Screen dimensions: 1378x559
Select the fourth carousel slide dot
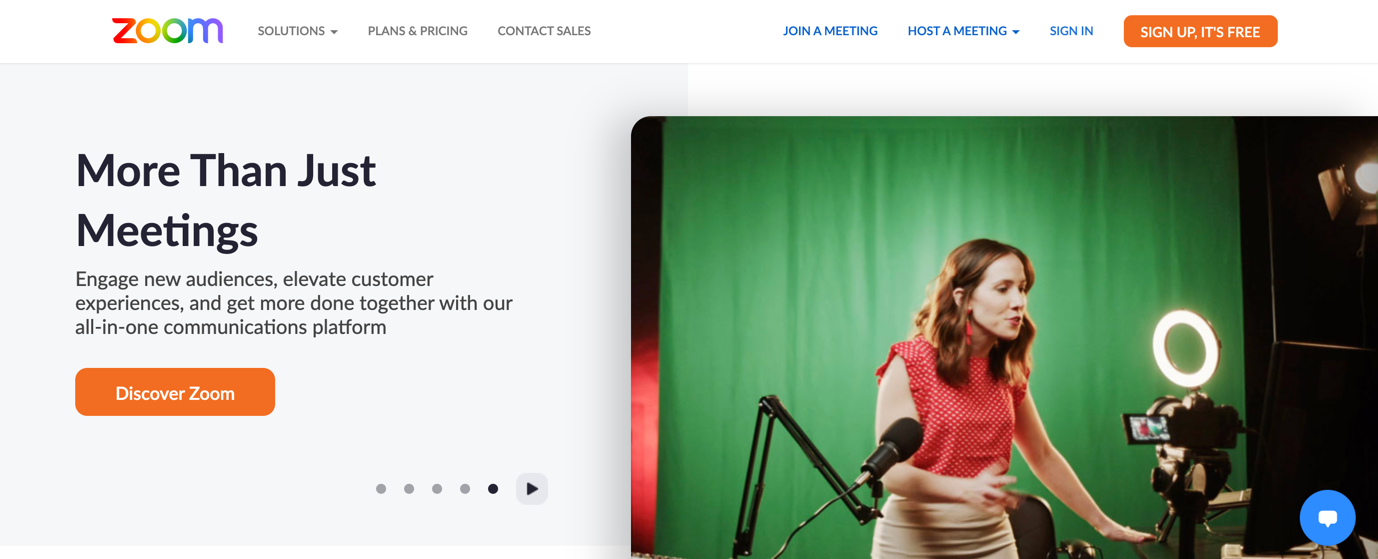465,489
